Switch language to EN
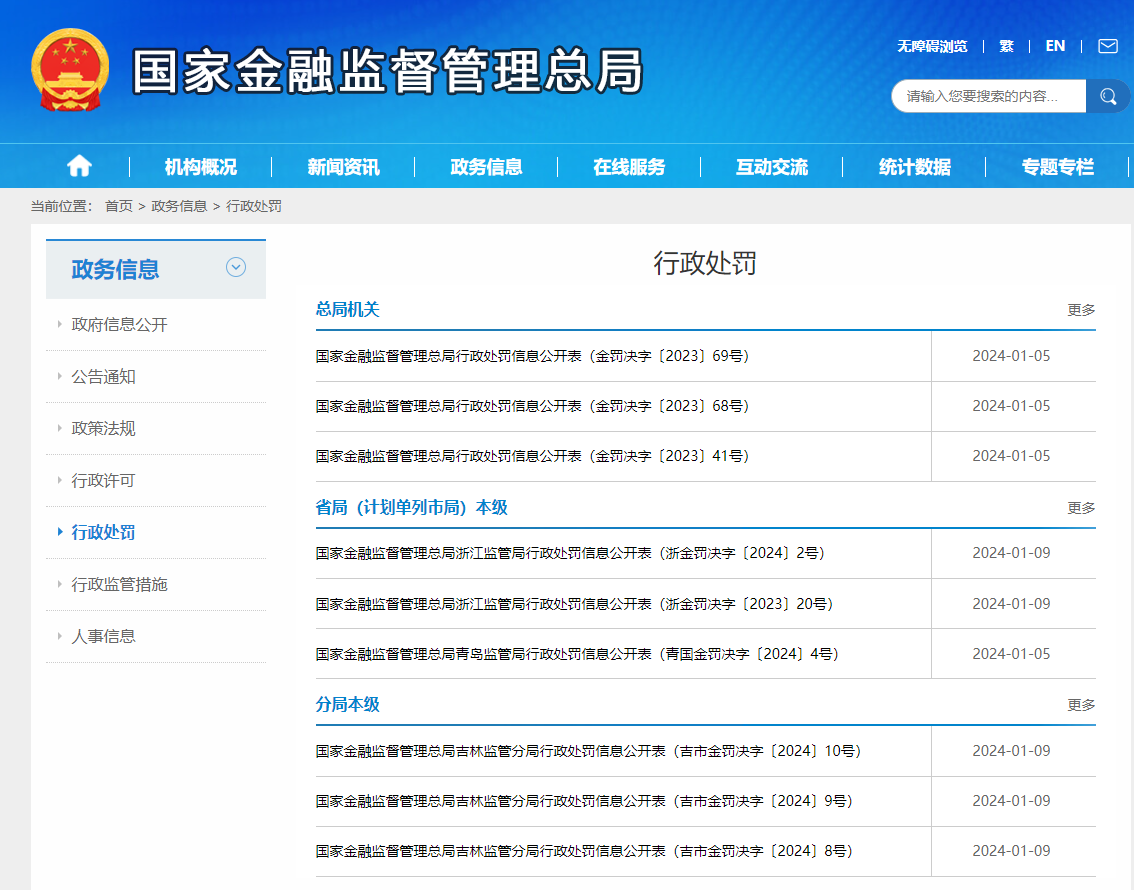This screenshot has width=1134, height=890. click(1055, 46)
